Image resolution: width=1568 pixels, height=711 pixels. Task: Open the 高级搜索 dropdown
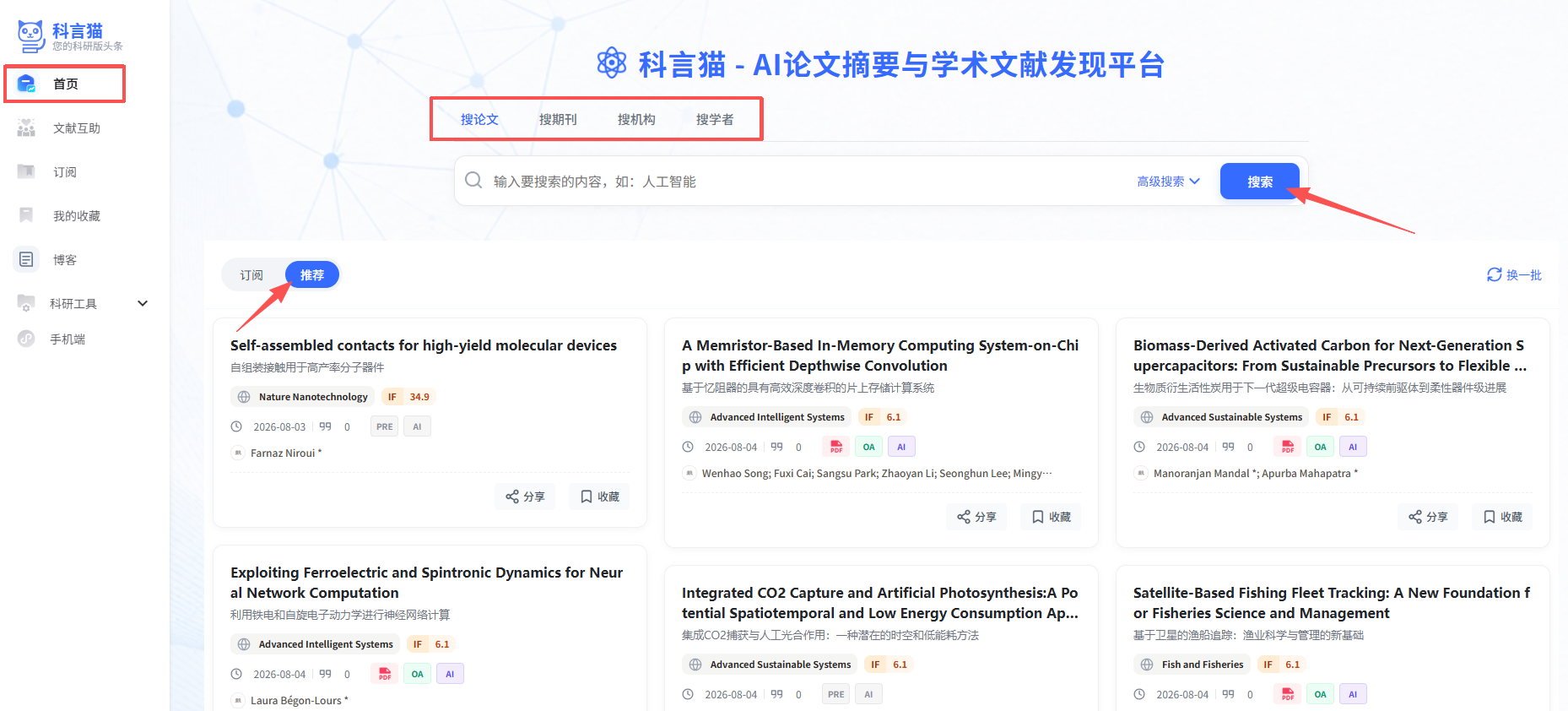point(1168,182)
